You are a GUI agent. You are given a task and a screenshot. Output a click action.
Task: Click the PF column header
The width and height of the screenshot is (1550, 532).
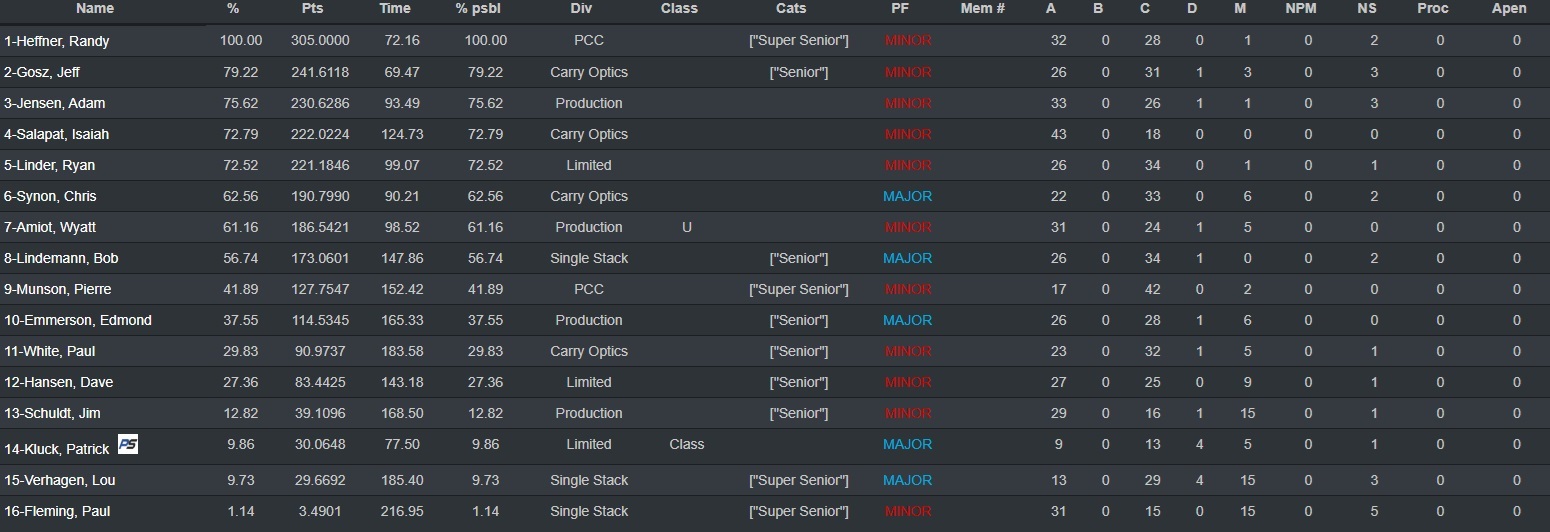pyautogui.click(x=900, y=8)
